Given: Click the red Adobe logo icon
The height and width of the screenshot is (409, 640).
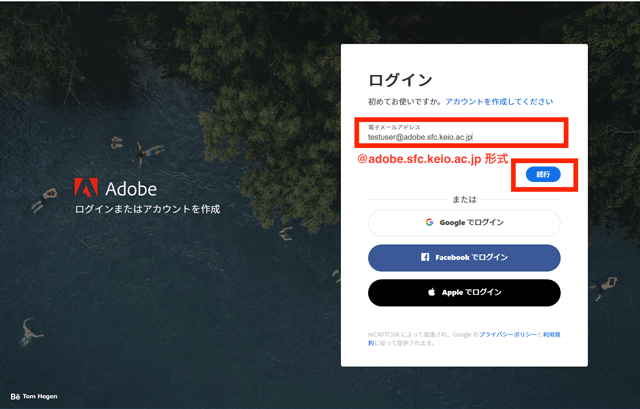Looking at the screenshot, I should (85, 187).
